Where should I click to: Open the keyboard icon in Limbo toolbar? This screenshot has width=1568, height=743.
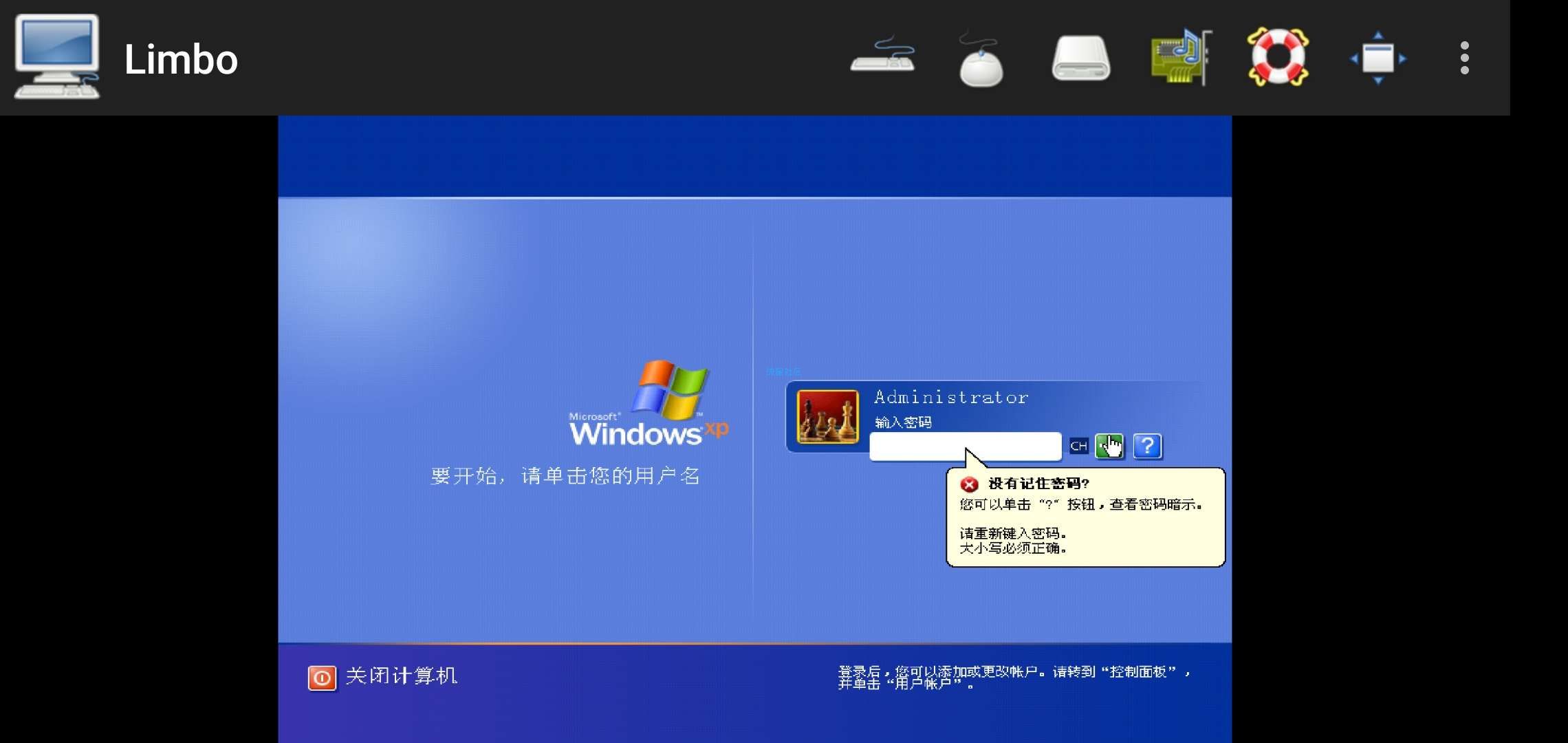[882, 54]
